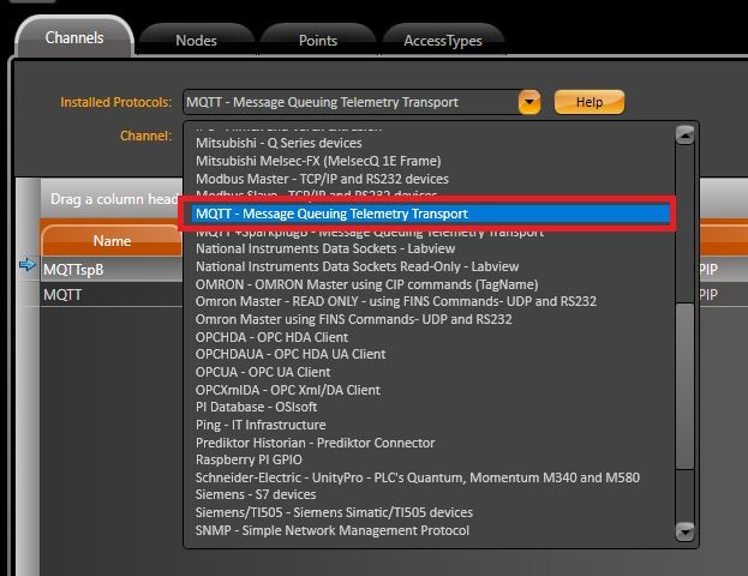Select the MQTT channel row
Screen dimensions: 748x576
[x=113, y=295]
